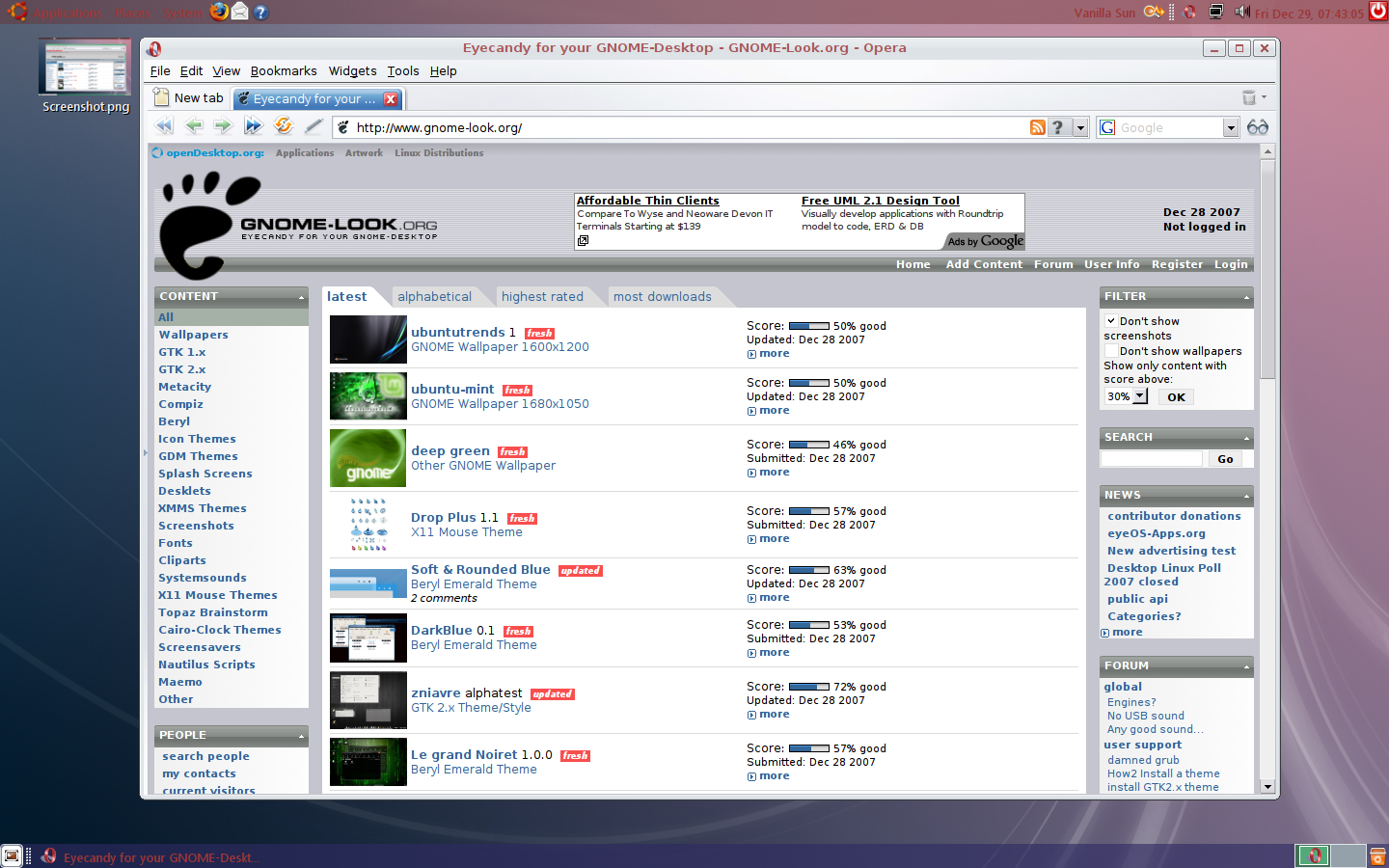Open the Soft & Rounded Blue entry link
The width and height of the screenshot is (1389, 868).
coord(480,570)
